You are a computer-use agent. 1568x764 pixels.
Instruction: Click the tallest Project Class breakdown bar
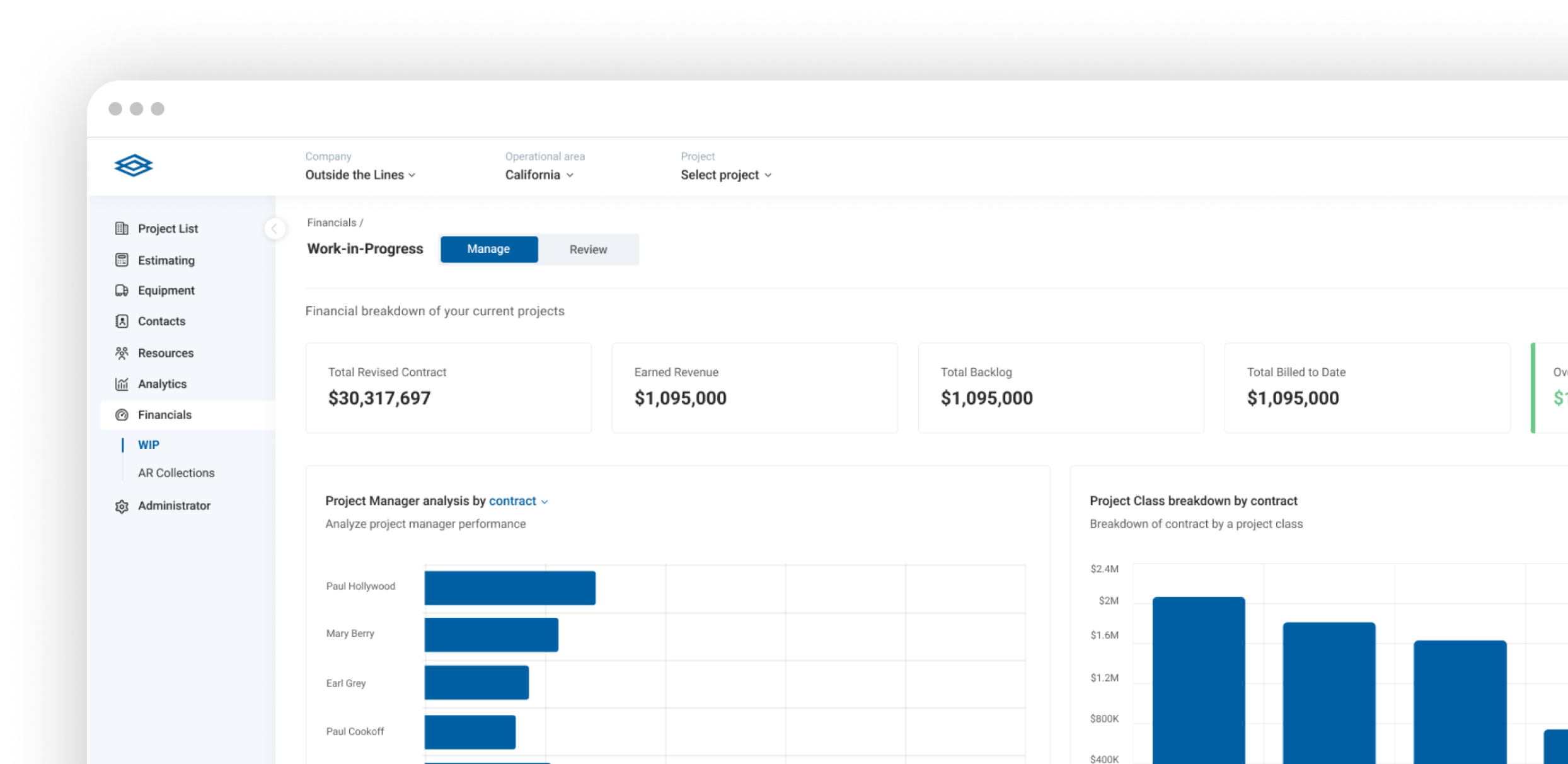(1199, 681)
